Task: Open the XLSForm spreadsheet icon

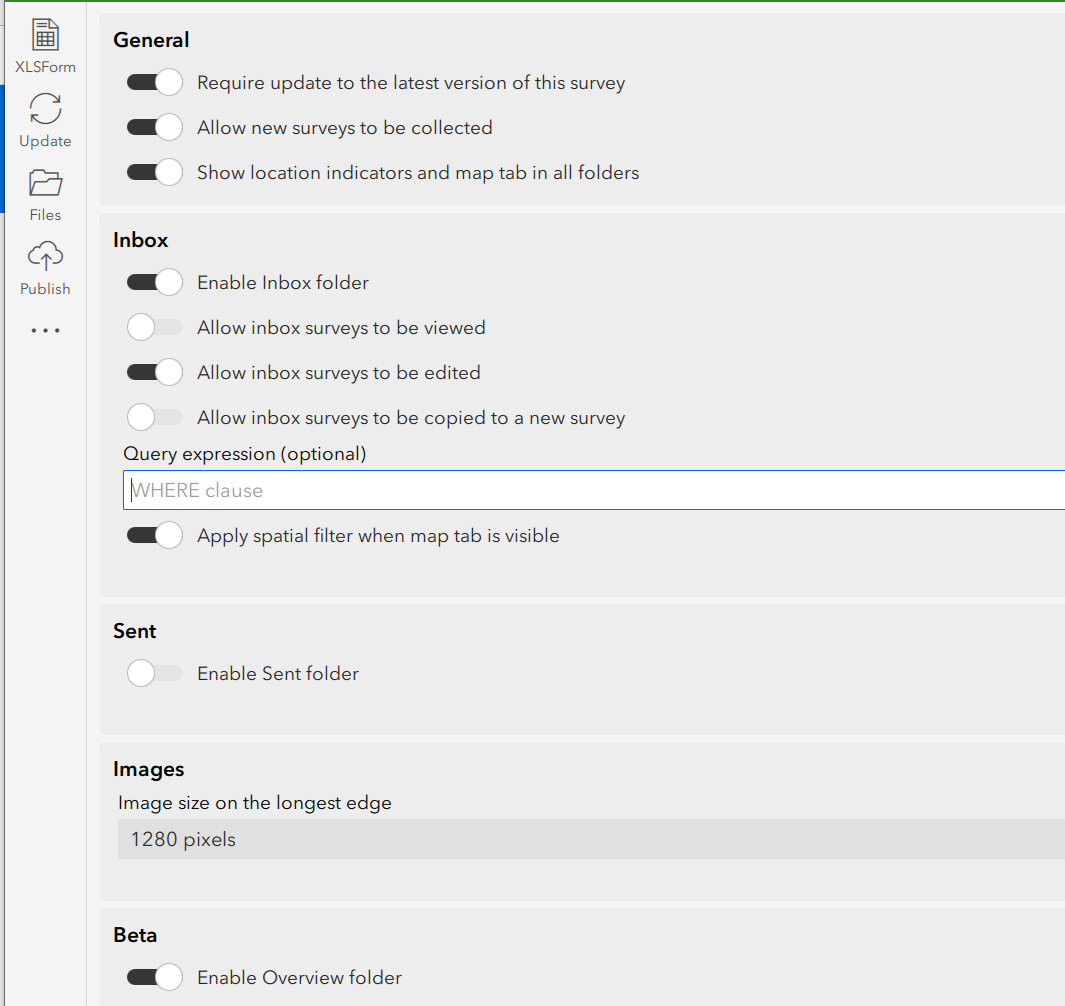Action: (45, 35)
